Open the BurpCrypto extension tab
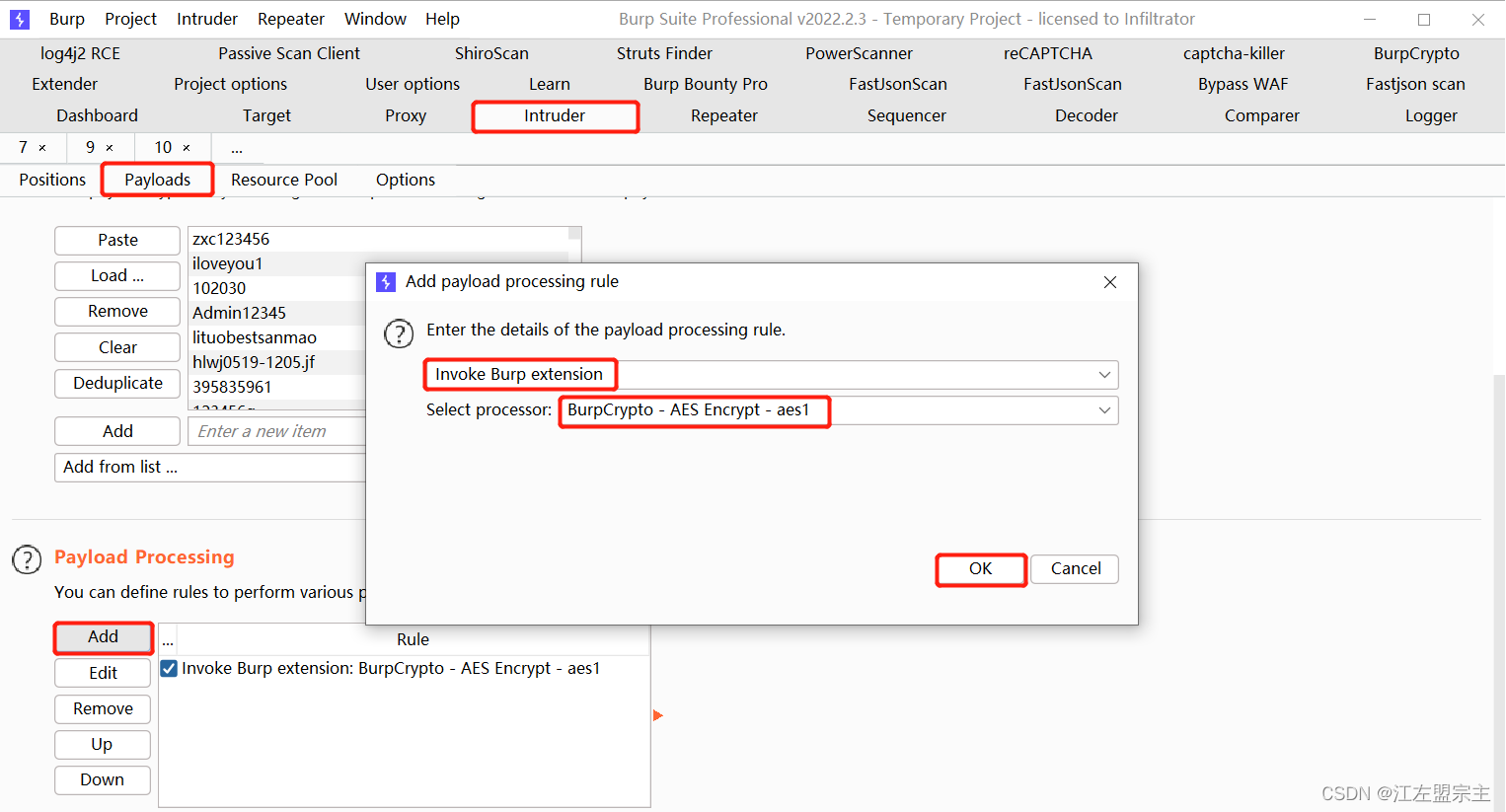The image size is (1506, 812). [x=1416, y=53]
